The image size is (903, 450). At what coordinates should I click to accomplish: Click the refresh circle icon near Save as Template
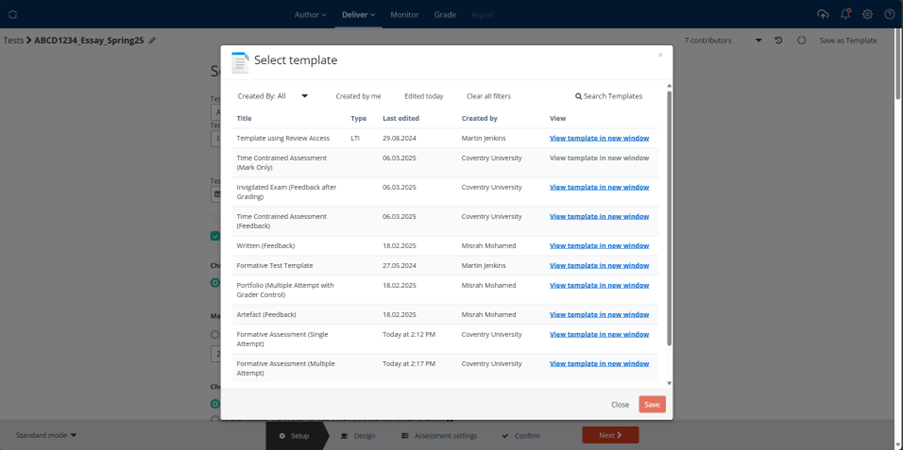click(x=802, y=40)
